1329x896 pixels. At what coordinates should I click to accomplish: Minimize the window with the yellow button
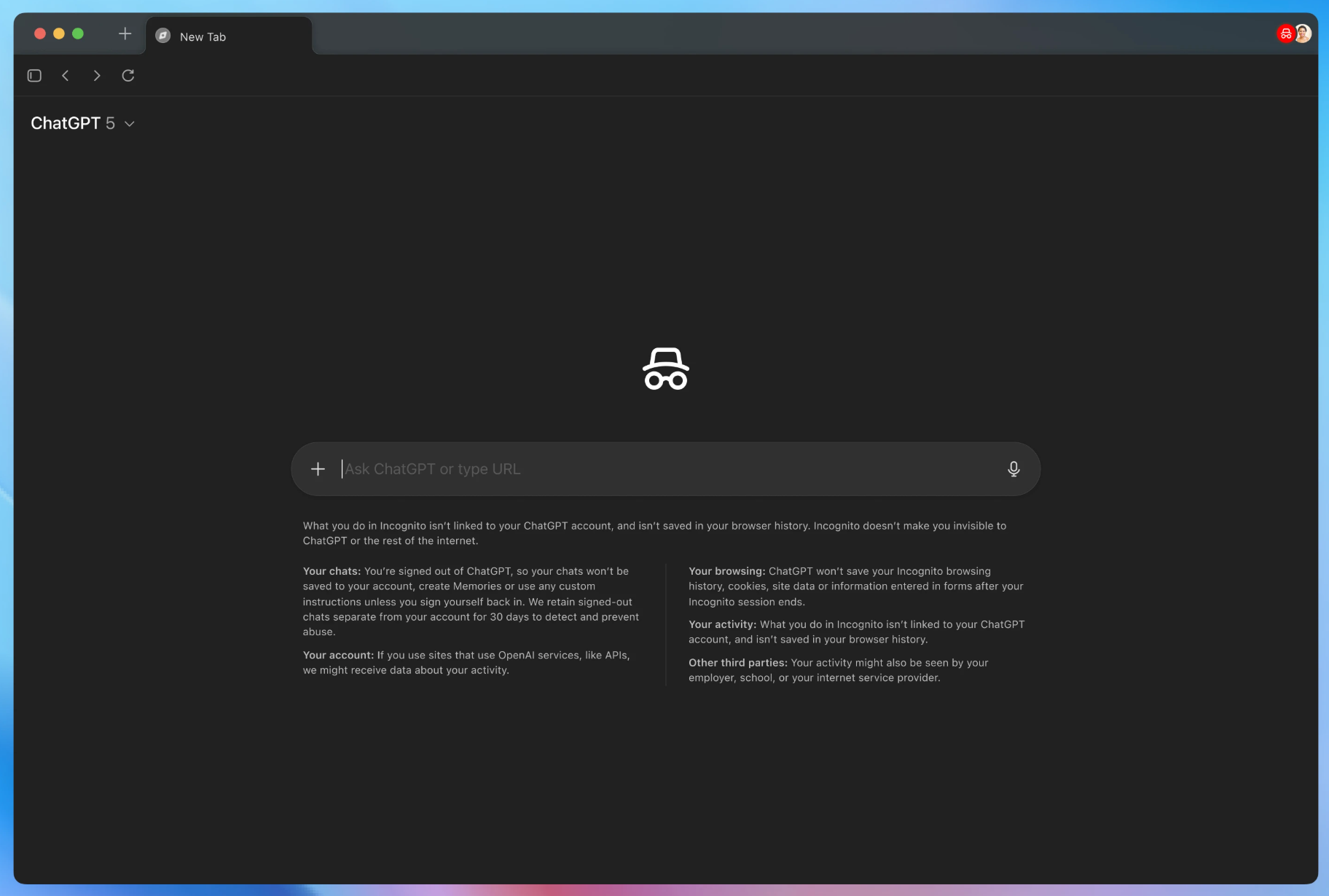point(59,34)
